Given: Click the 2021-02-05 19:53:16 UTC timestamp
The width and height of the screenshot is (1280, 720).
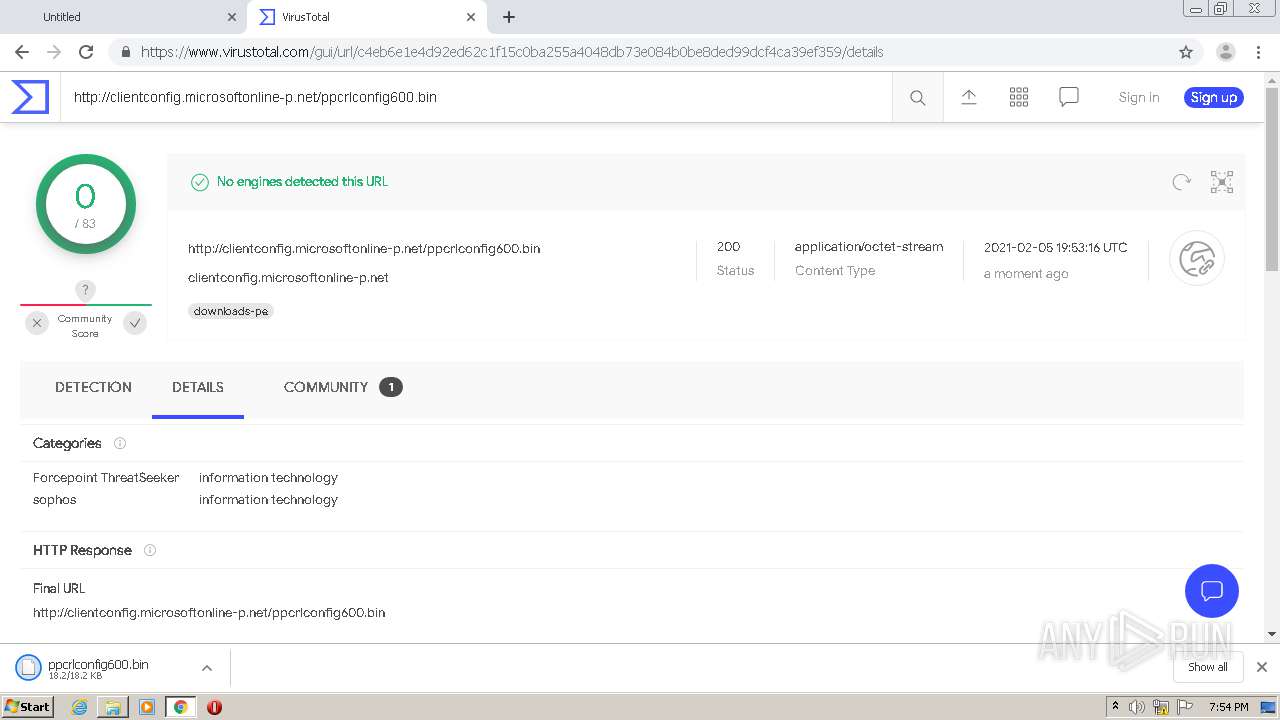Looking at the screenshot, I should 1056,248.
